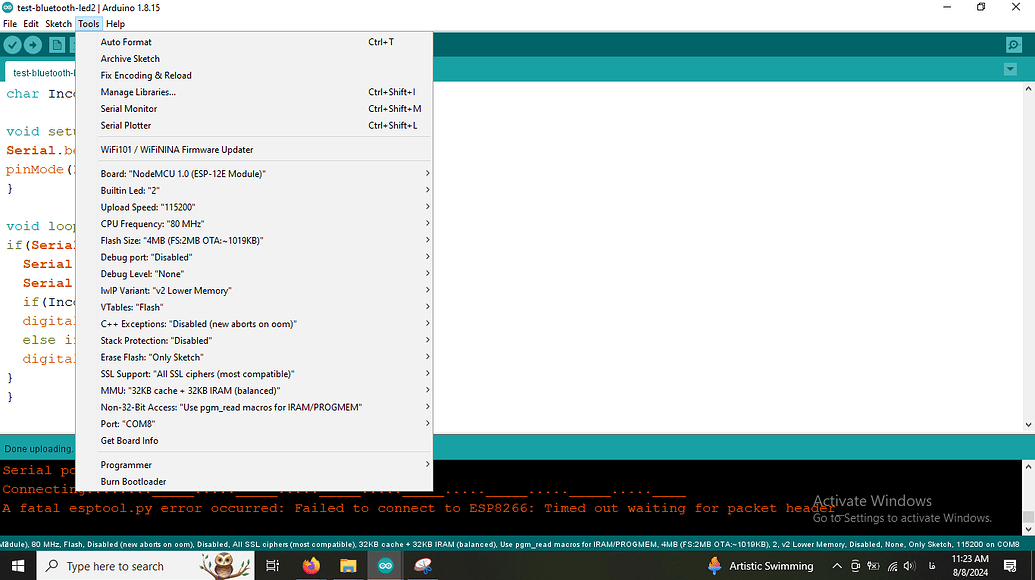Open the editor tab list dropdown arrow
Image resolution: width=1035 pixels, height=580 pixels.
click(x=1009, y=69)
